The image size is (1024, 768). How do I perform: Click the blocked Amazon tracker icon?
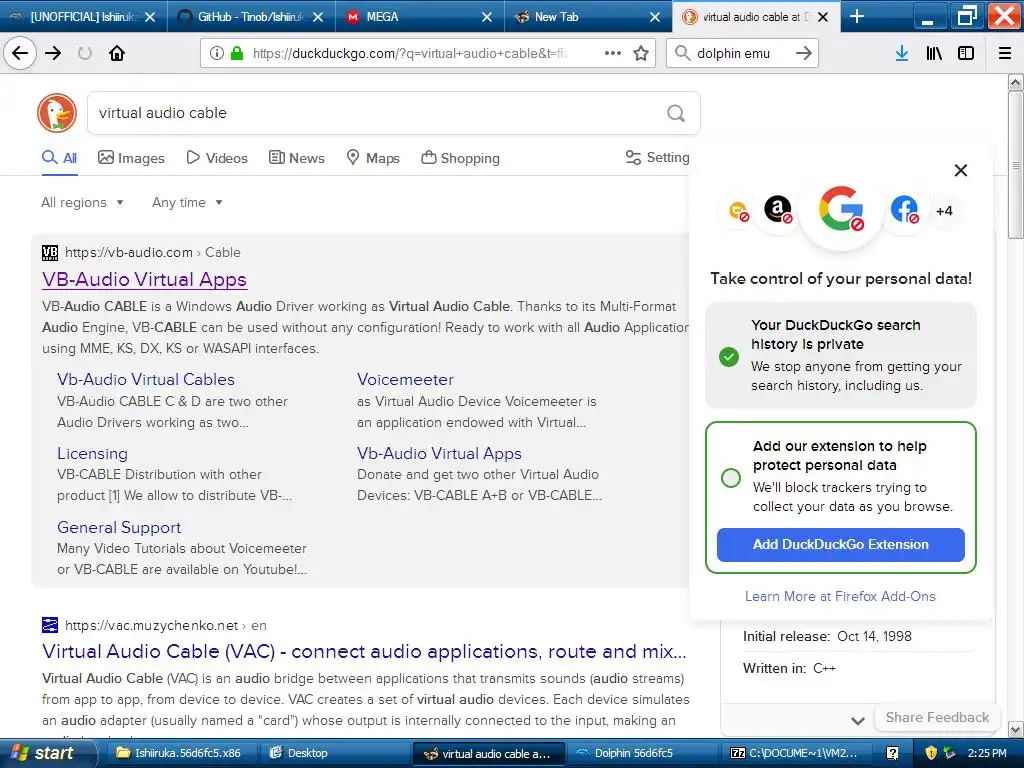(x=778, y=210)
